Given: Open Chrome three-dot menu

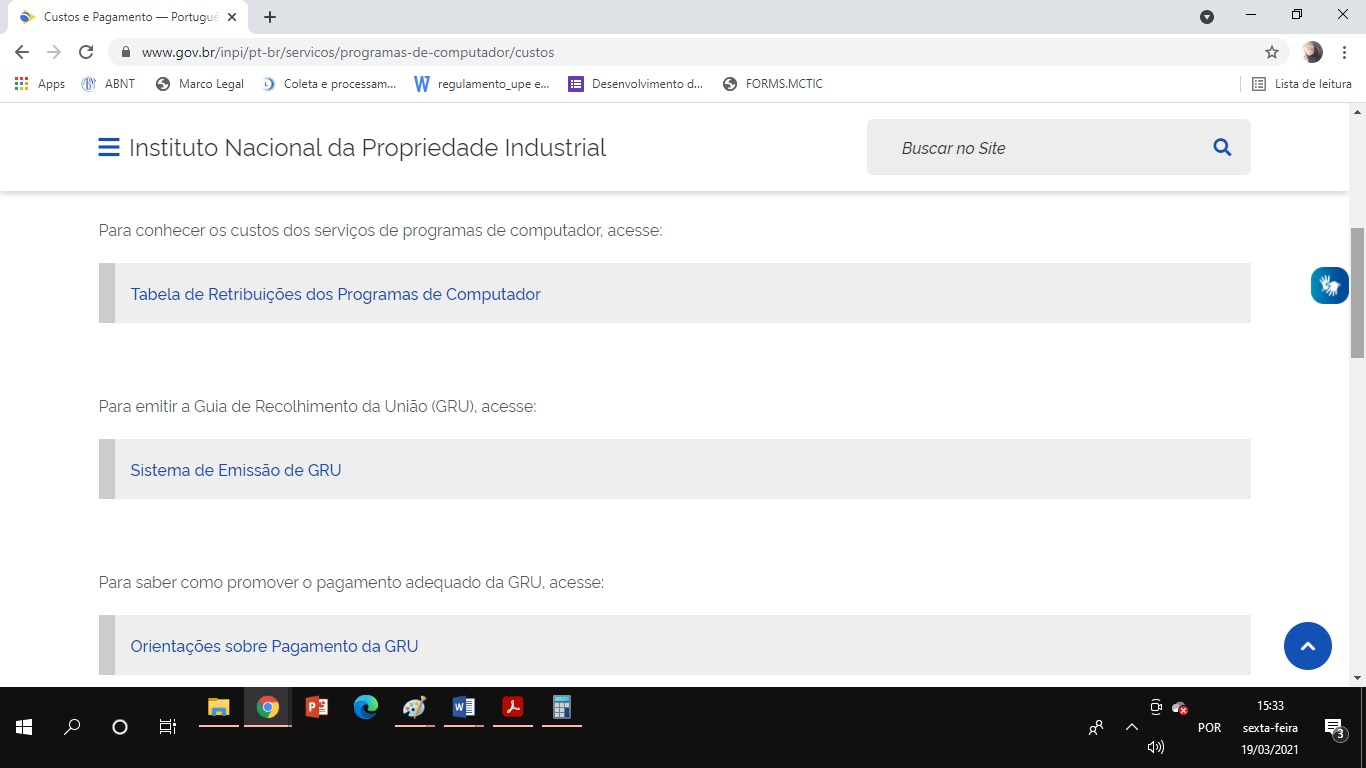Looking at the screenshot, I should pos(1345,52).
